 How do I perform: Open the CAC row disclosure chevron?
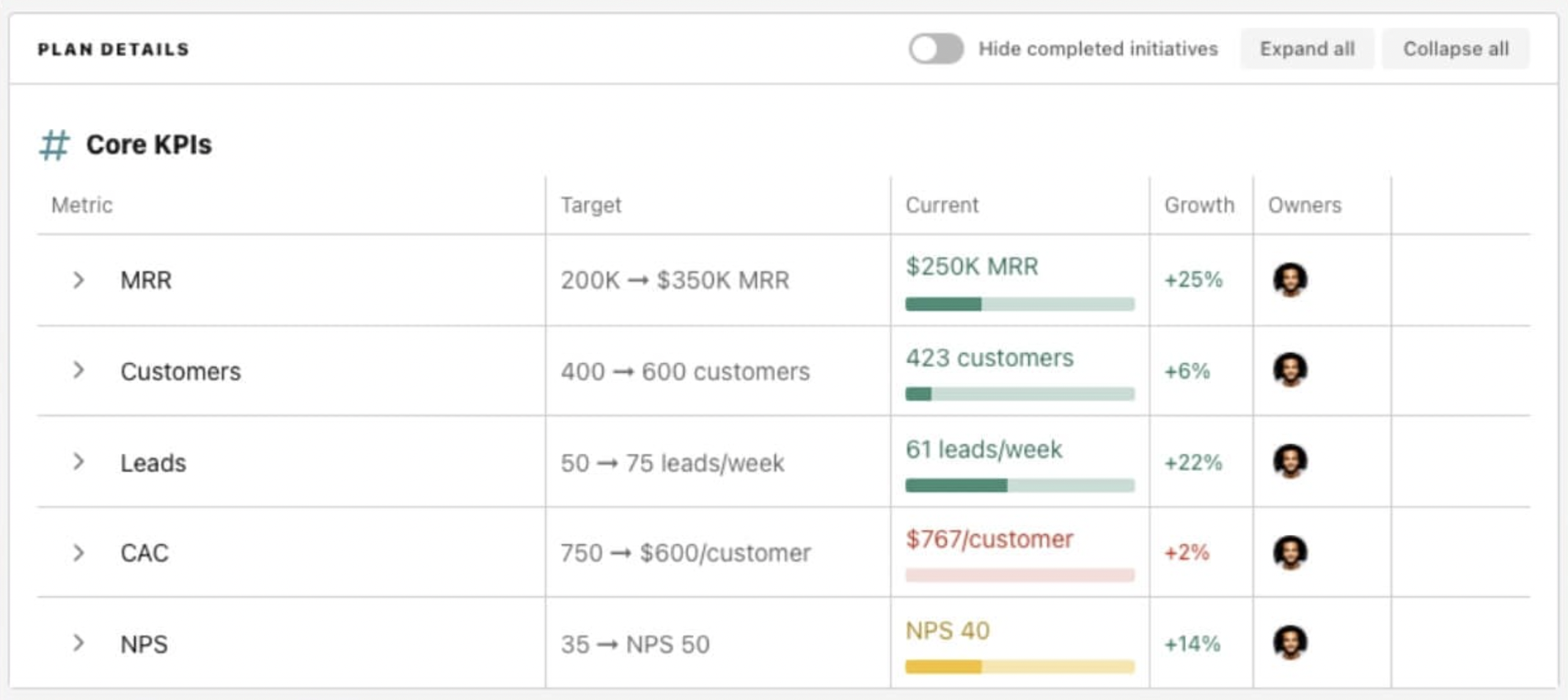[78, 553]
